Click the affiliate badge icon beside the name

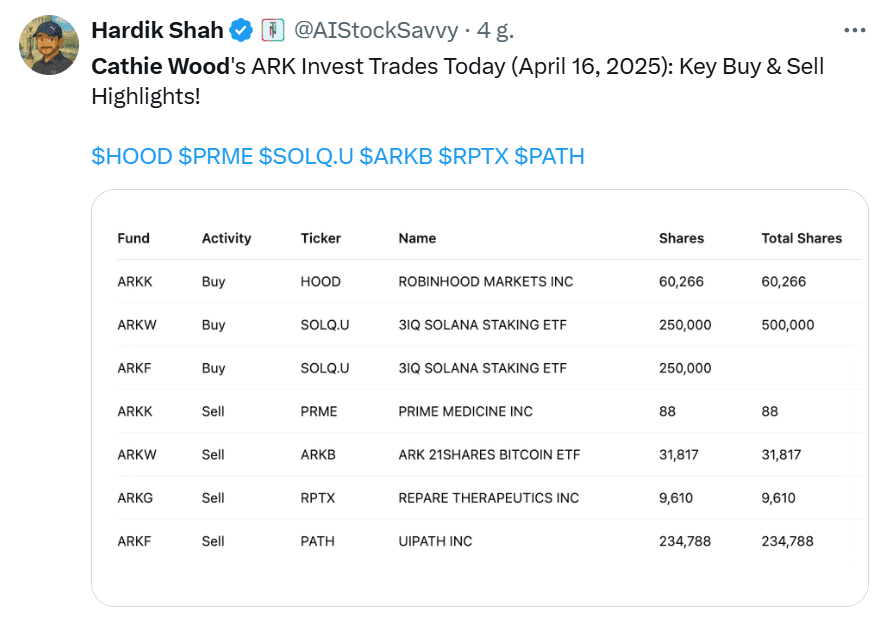click(273, 30)
